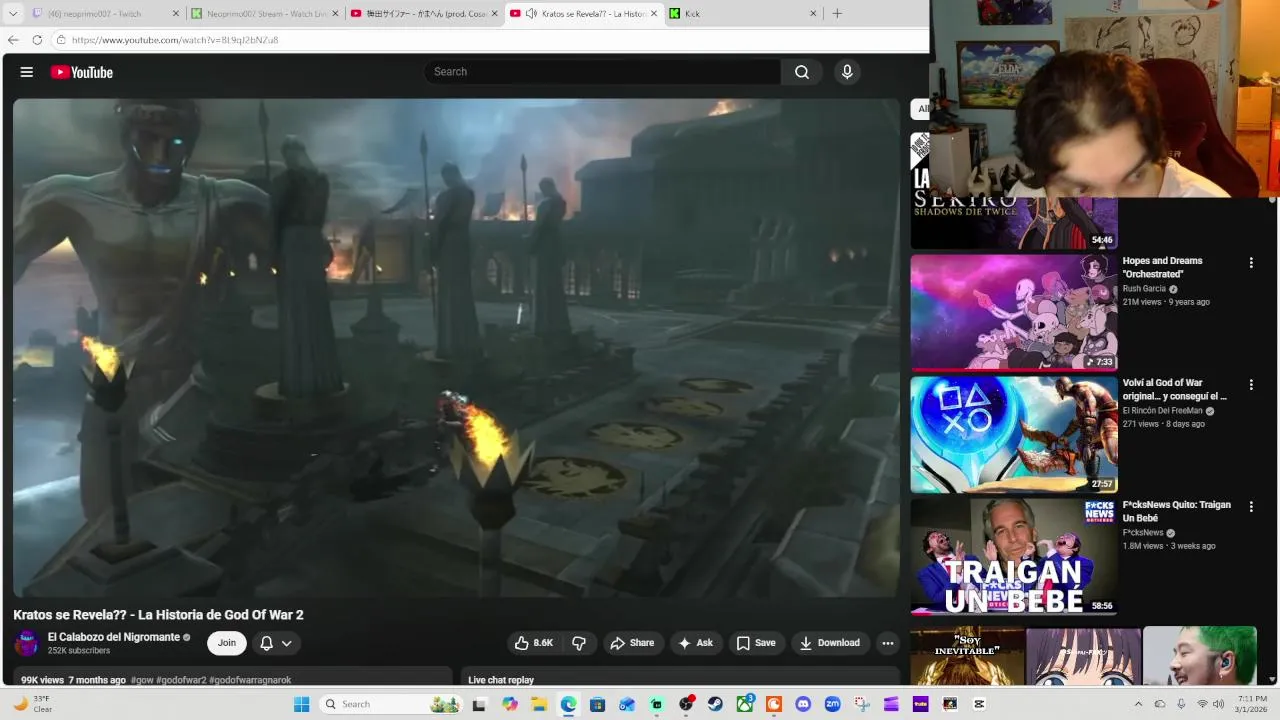
Task: Open Discord from the taskbar
Action: [802, 704]
